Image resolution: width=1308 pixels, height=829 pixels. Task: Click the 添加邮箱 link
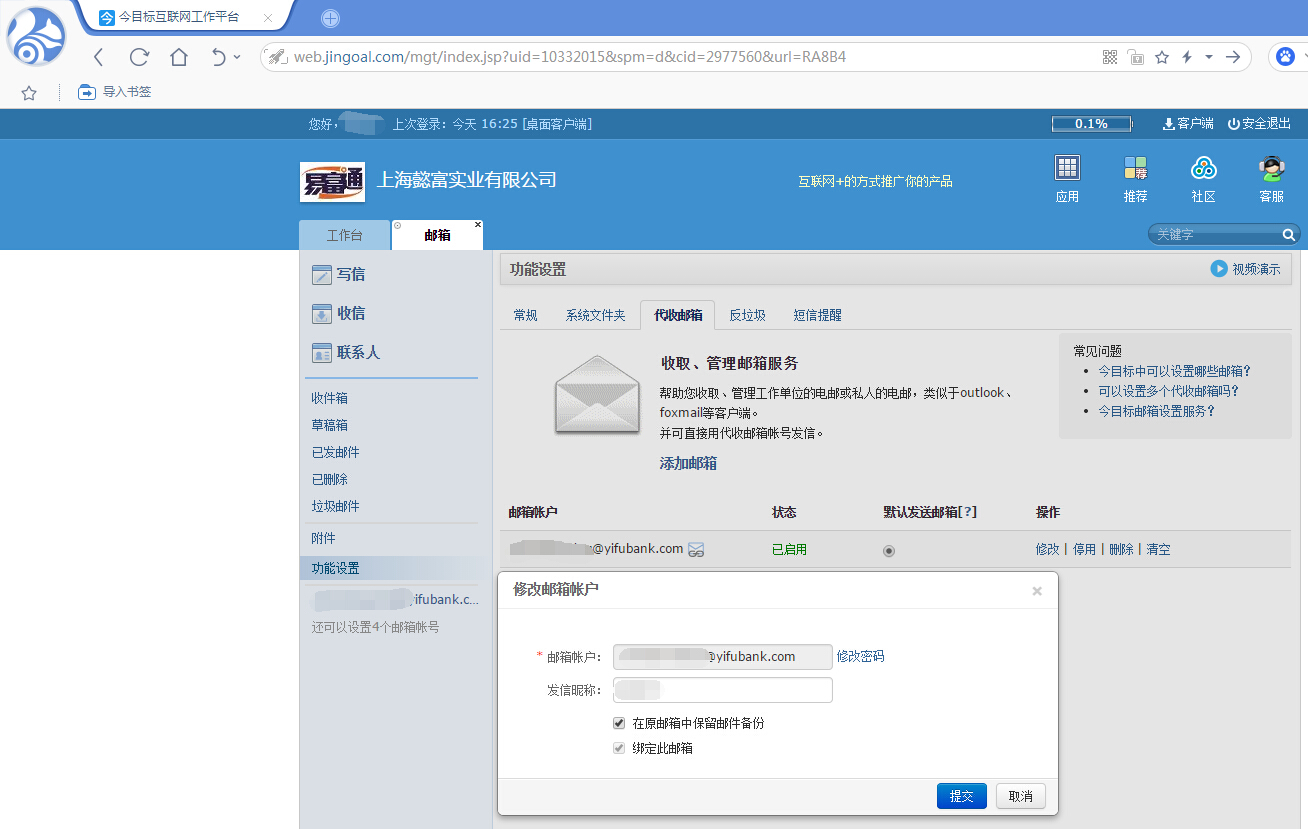(x=687, y=463)
